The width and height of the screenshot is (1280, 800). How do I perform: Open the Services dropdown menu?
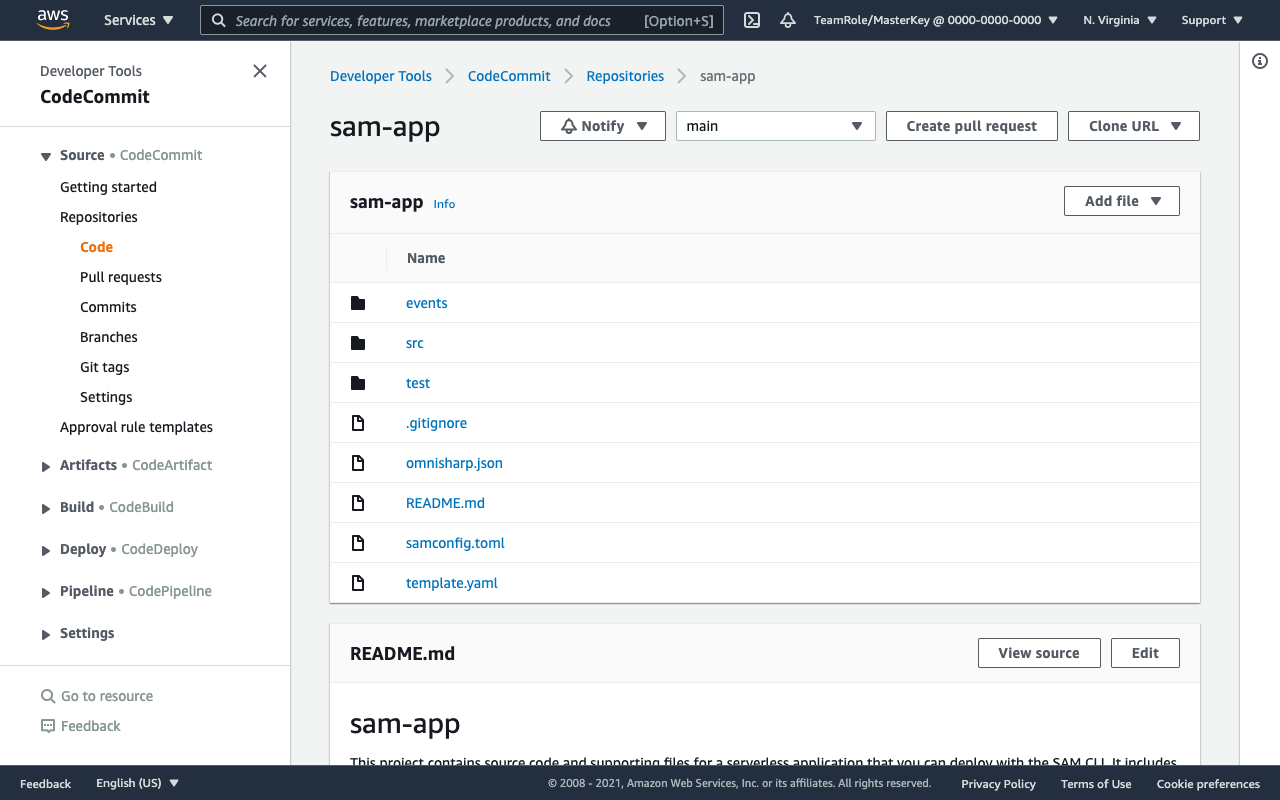138,20
